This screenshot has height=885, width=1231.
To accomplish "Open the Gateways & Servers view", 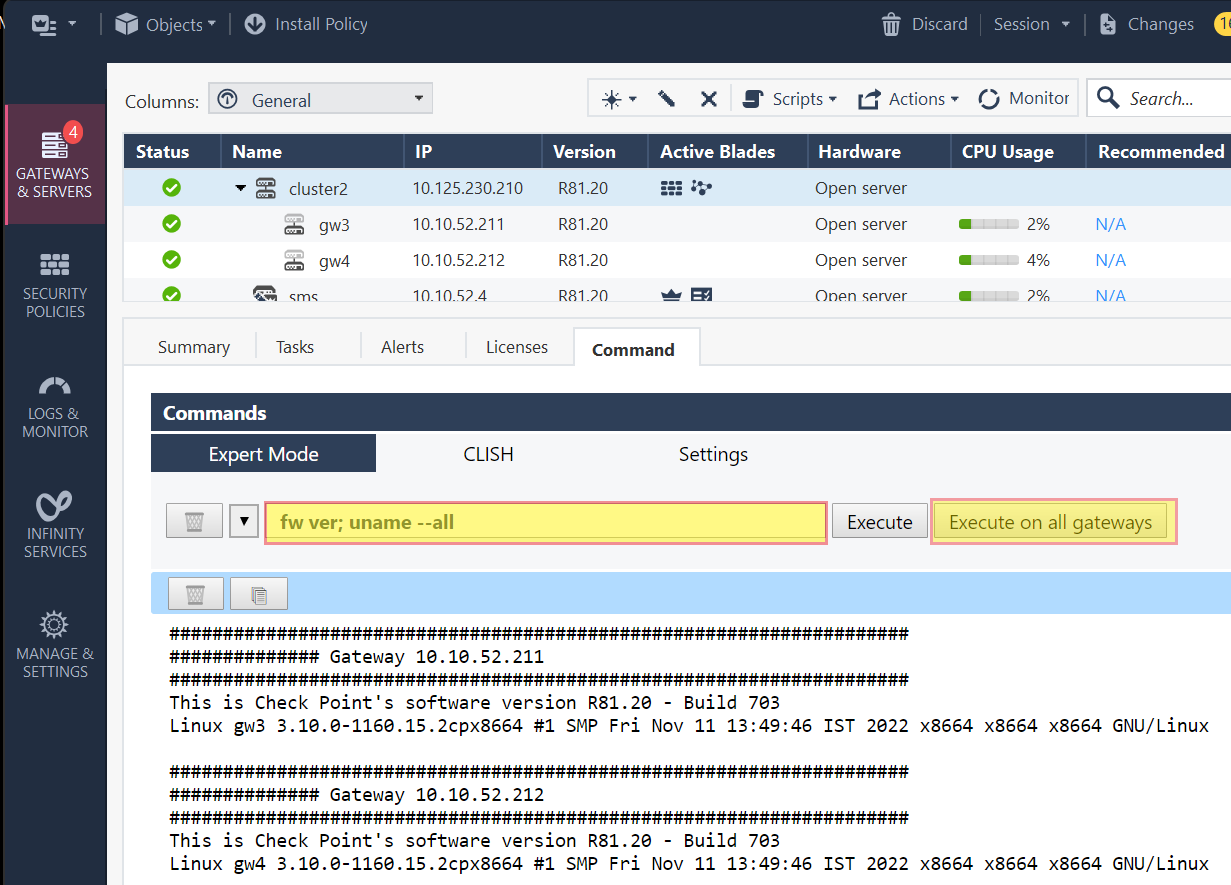I will 54,164.
